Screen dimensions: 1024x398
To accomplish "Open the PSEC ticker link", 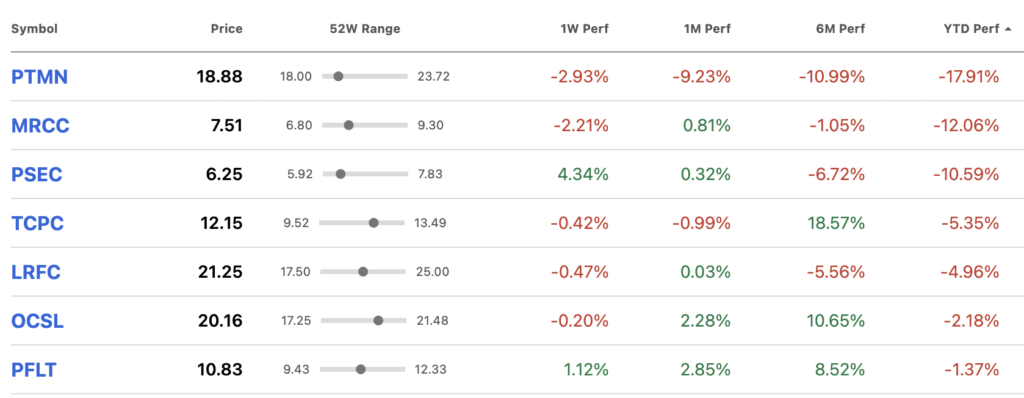I will pos(37,174).
